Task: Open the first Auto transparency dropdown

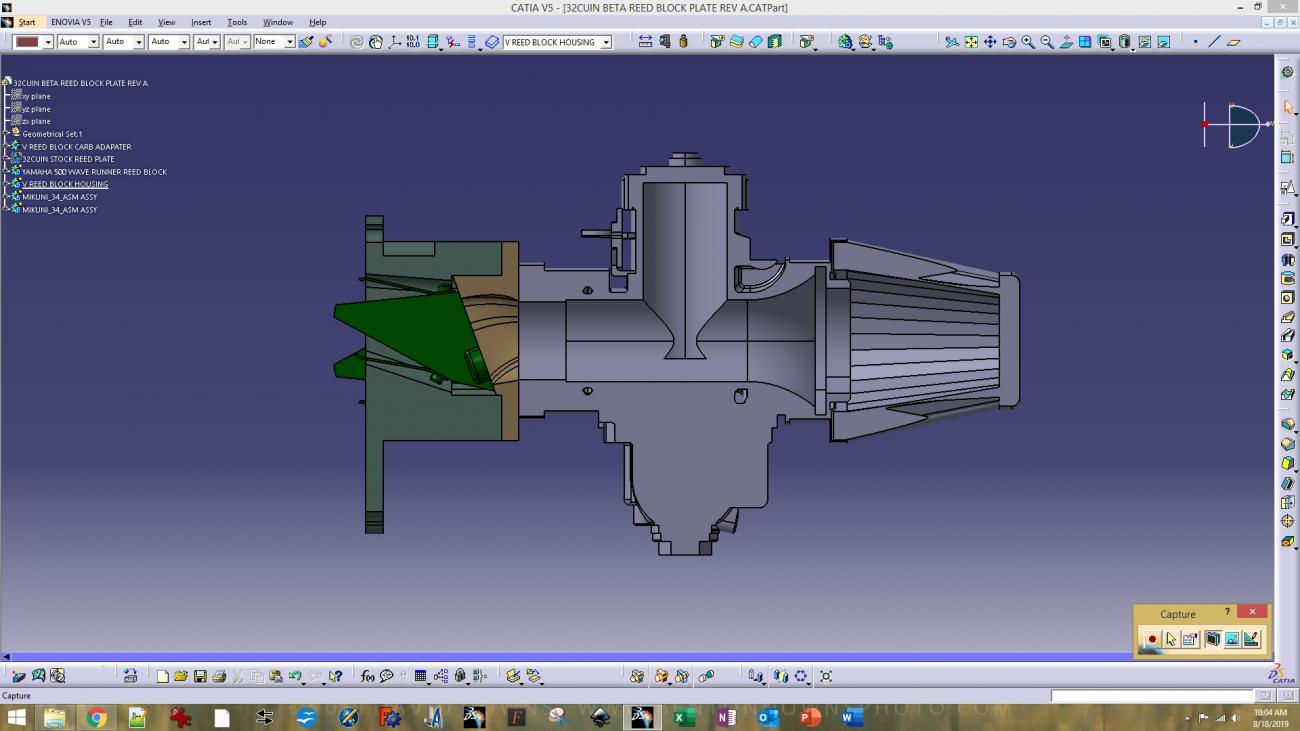Action: (x=78, y=42)
